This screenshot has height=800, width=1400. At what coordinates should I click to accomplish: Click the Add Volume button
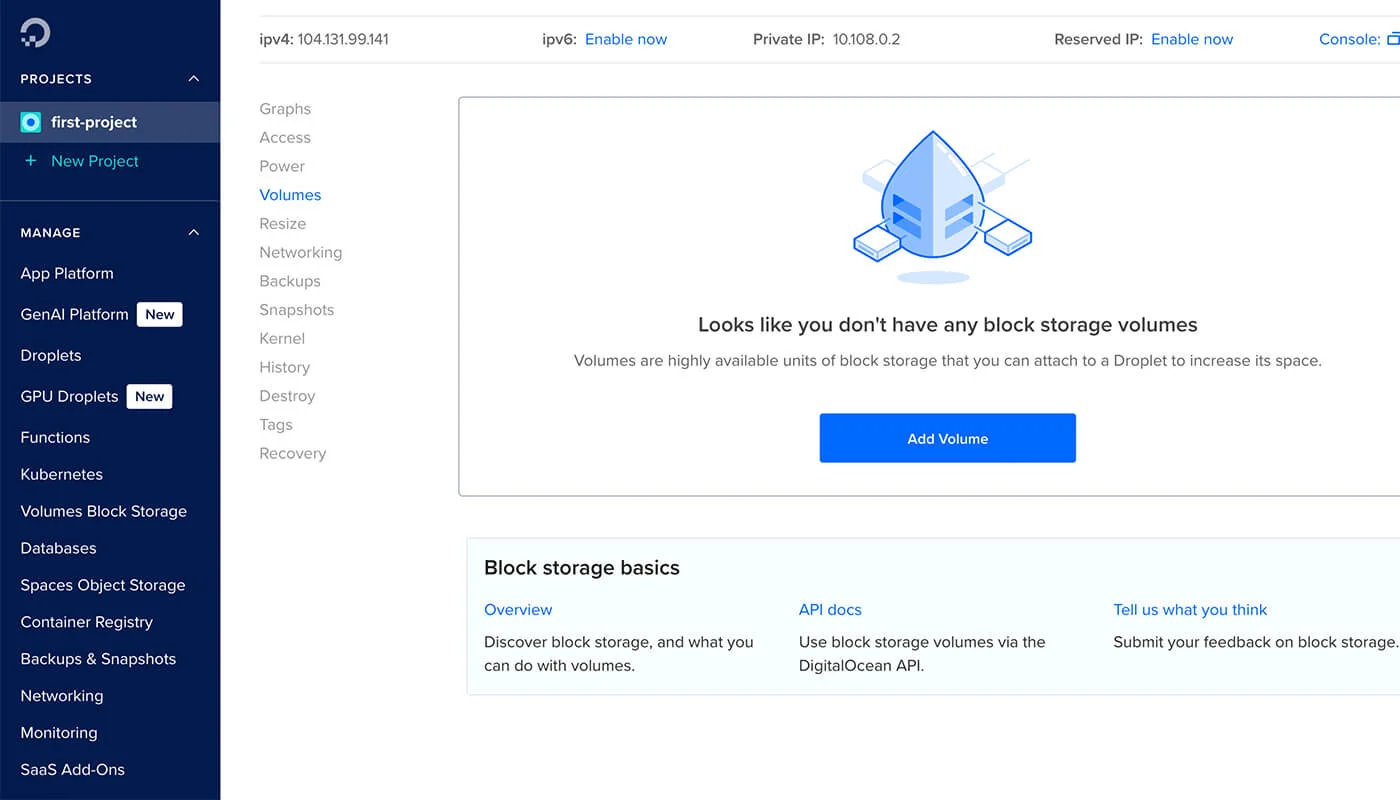947,437
